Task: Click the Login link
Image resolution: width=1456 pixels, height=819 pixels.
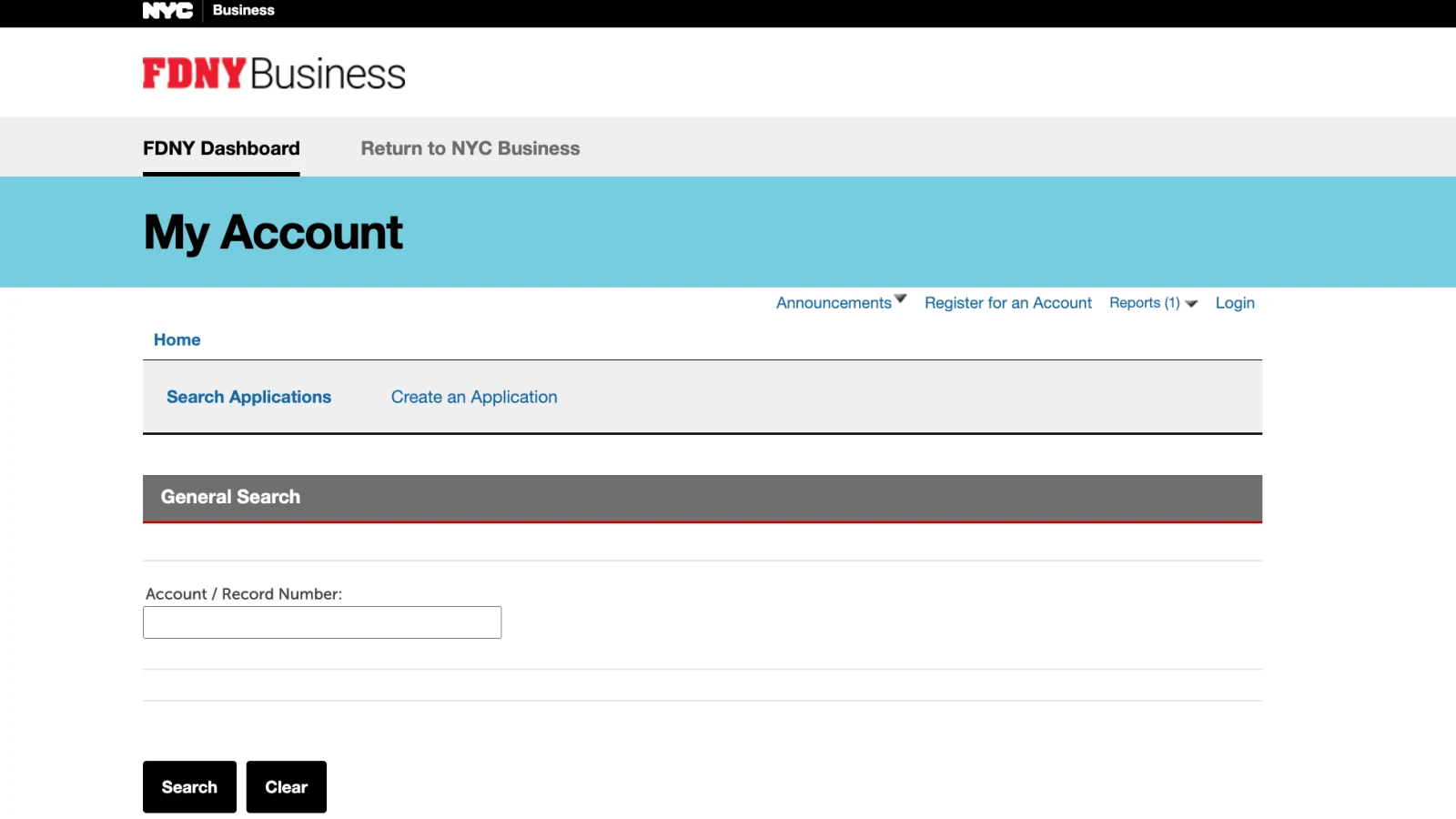Action: [x=1235, y=303]
